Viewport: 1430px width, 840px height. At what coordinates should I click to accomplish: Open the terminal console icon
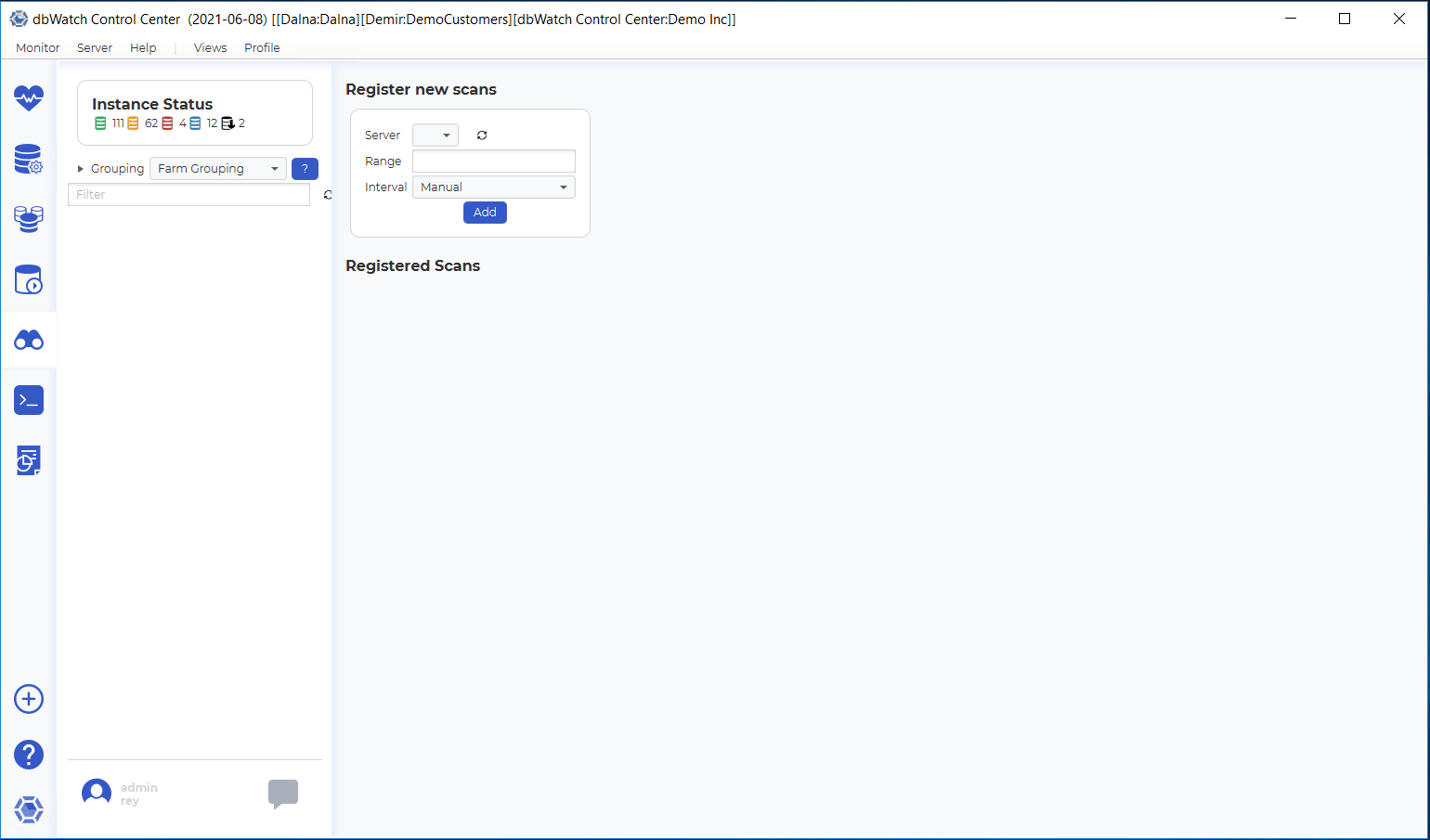[x=29, y=400]
